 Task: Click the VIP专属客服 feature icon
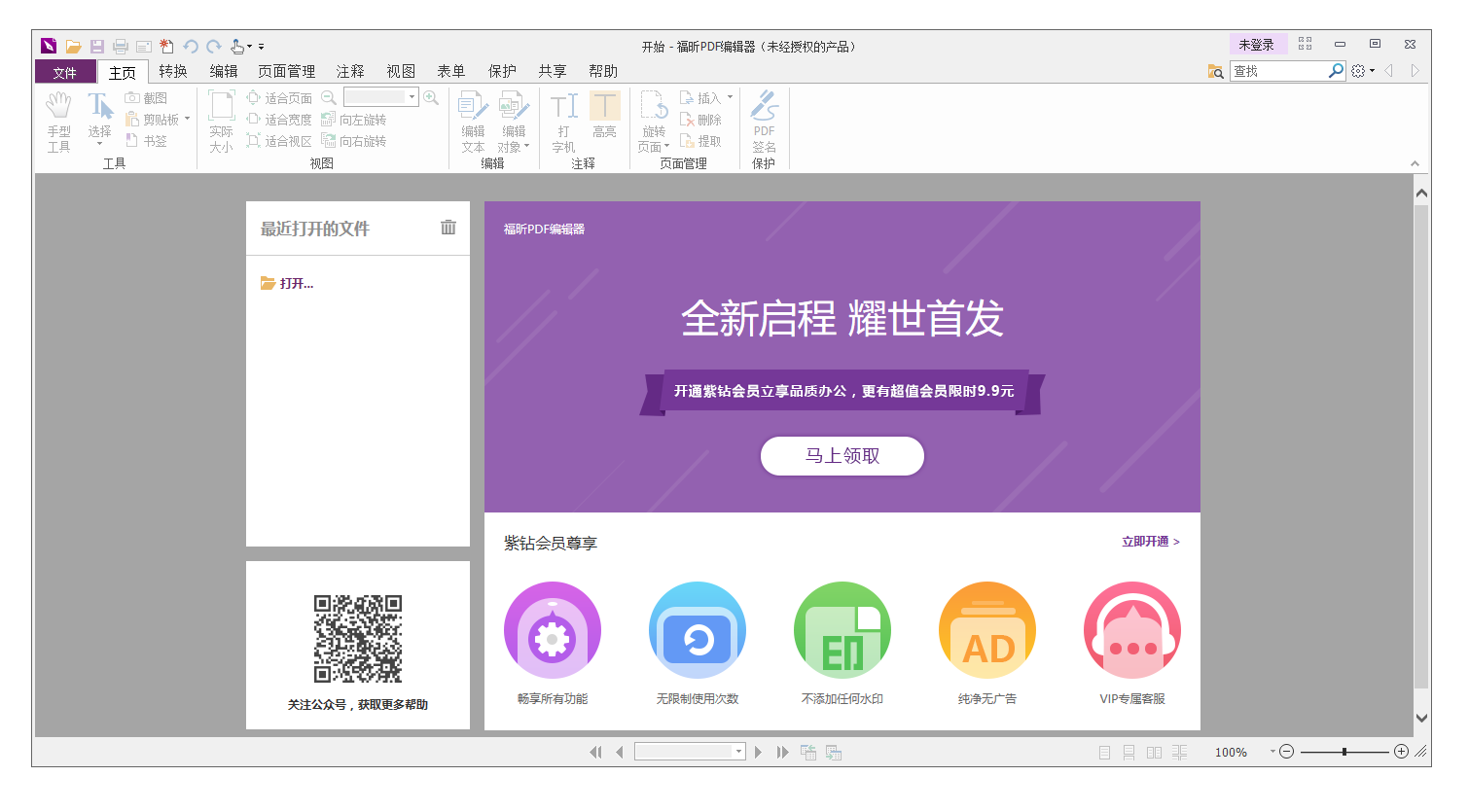coord(1132,630)
